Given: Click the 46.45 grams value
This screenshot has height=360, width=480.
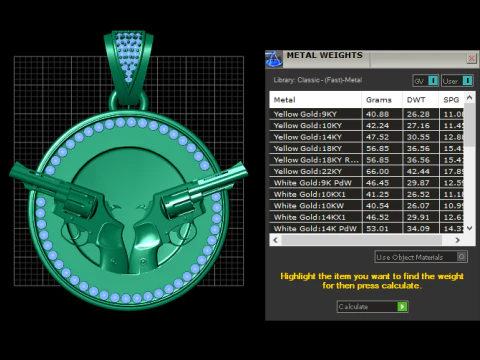Looking at the screenshot, I should pos(378,183).
